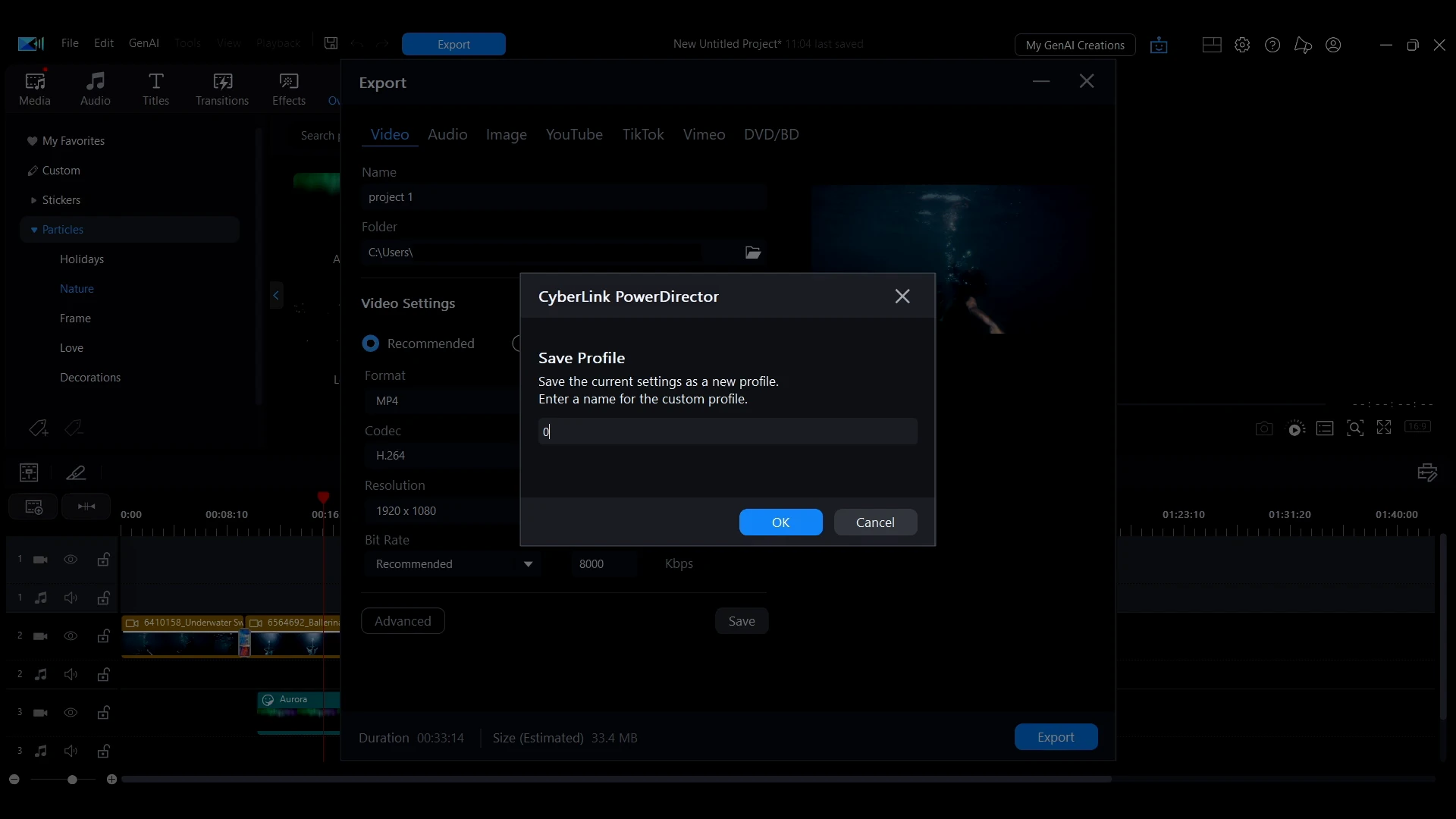Click the add tag icon
1456x819 pixels.
point(38,428)
